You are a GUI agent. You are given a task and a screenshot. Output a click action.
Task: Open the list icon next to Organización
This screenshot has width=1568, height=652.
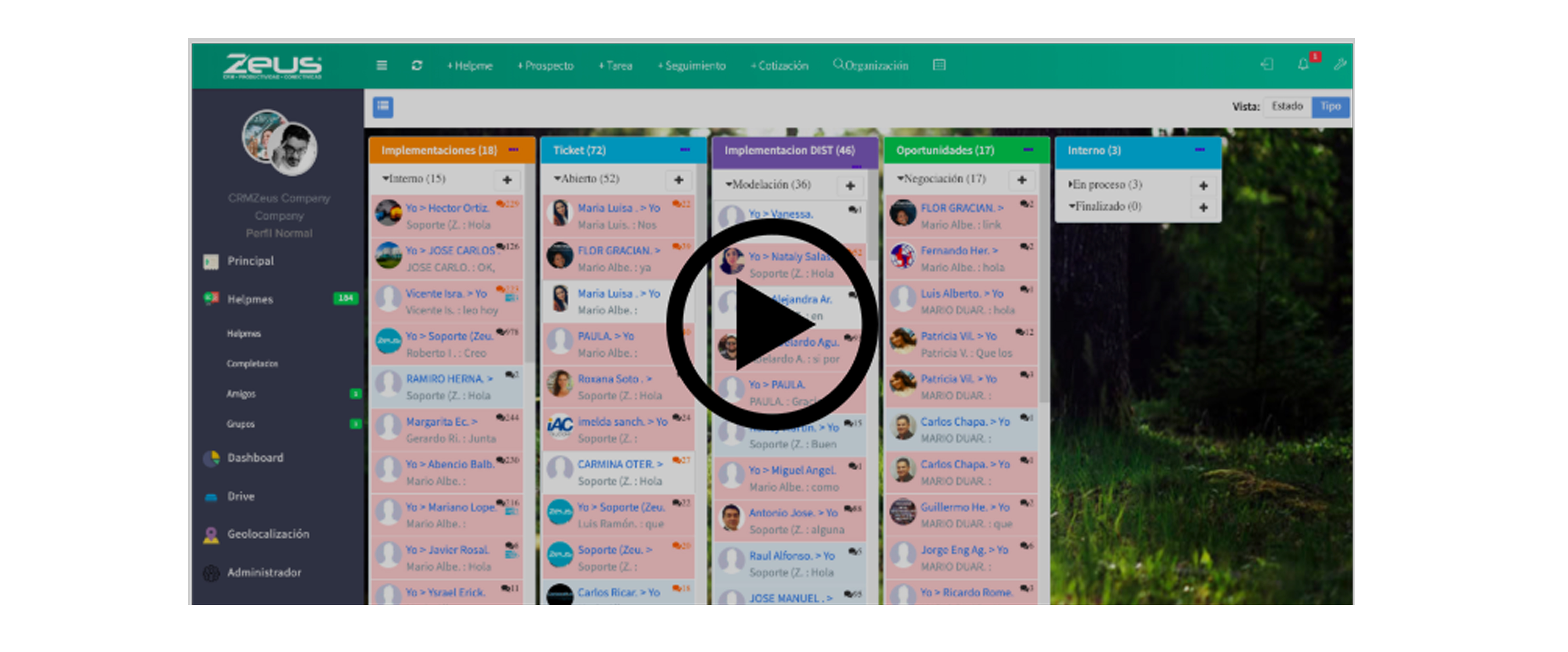939,65
